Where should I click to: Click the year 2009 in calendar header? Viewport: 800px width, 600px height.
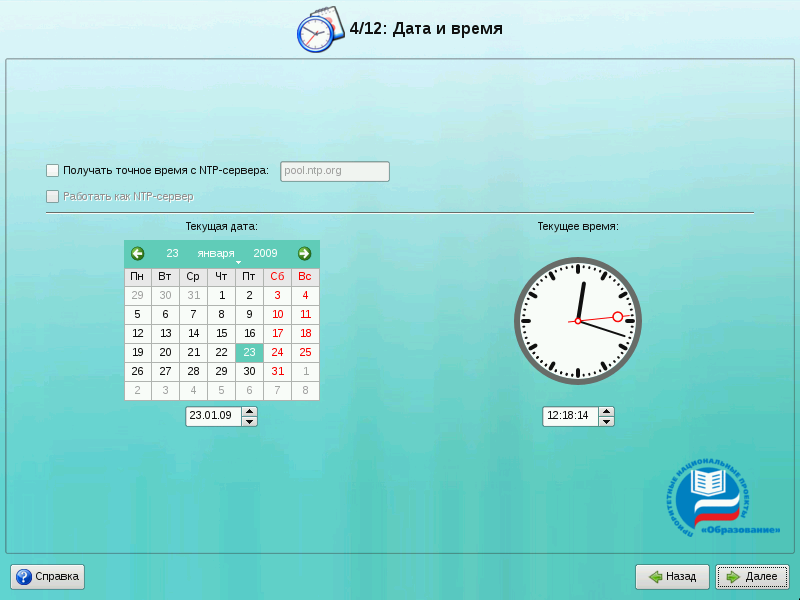(265, 254)
